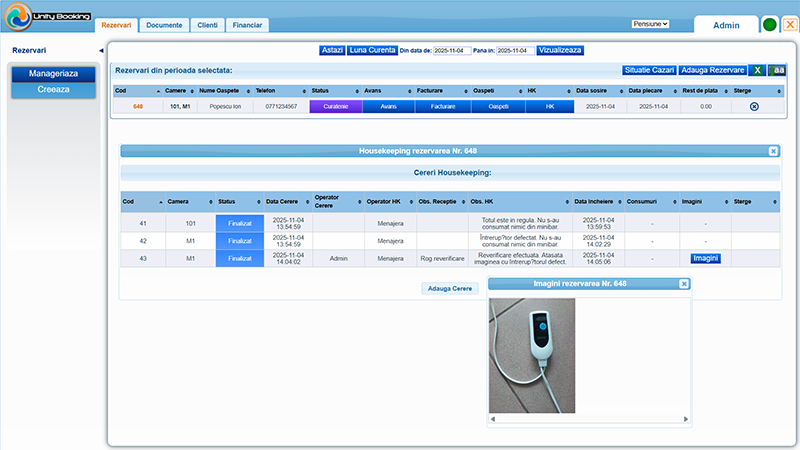Collapse the Rezervari sidebar with the arrow
Image resolution: width=800 pixels, height=450 pixels.
coord(101,50)
